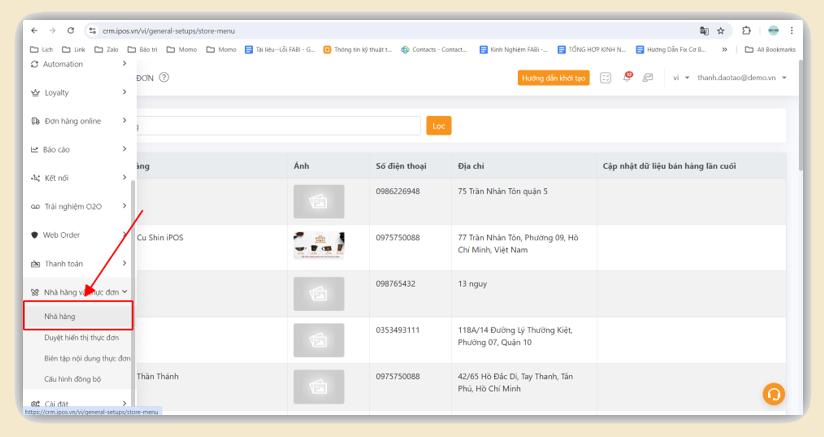
Task: Click the help question mark icon
Action: click(x=164, y=77)
